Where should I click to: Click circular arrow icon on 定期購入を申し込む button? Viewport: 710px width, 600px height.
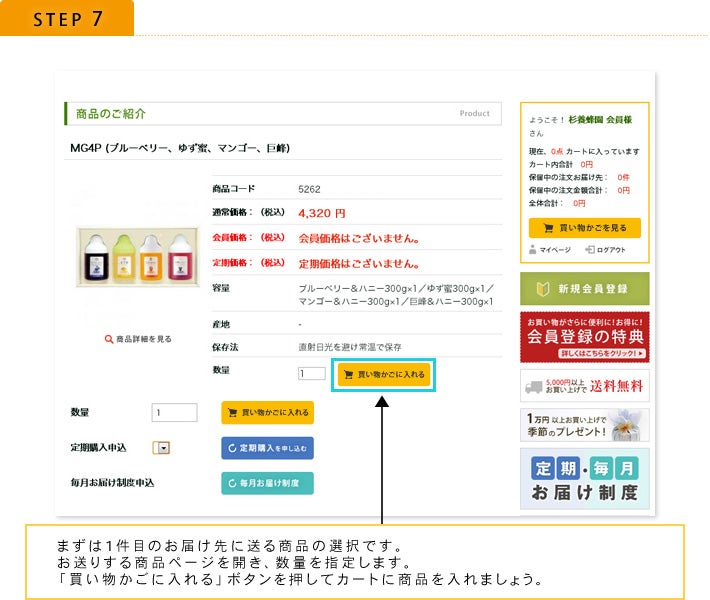coord(233,448)
